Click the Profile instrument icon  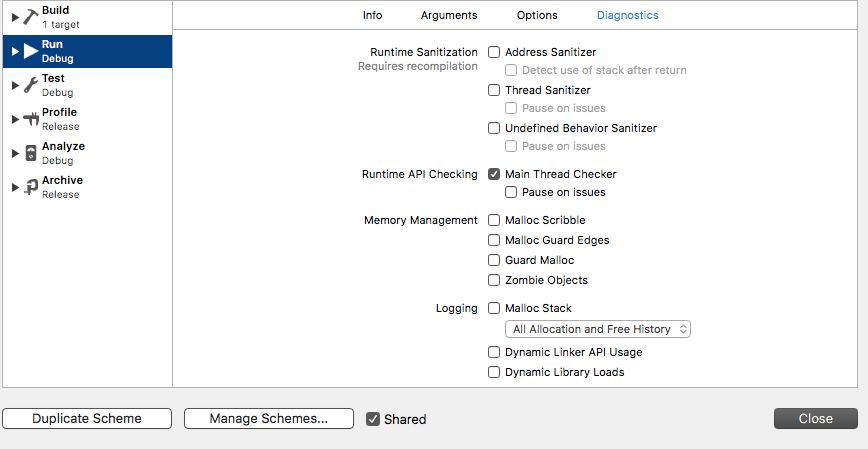[x=30, y=119]
